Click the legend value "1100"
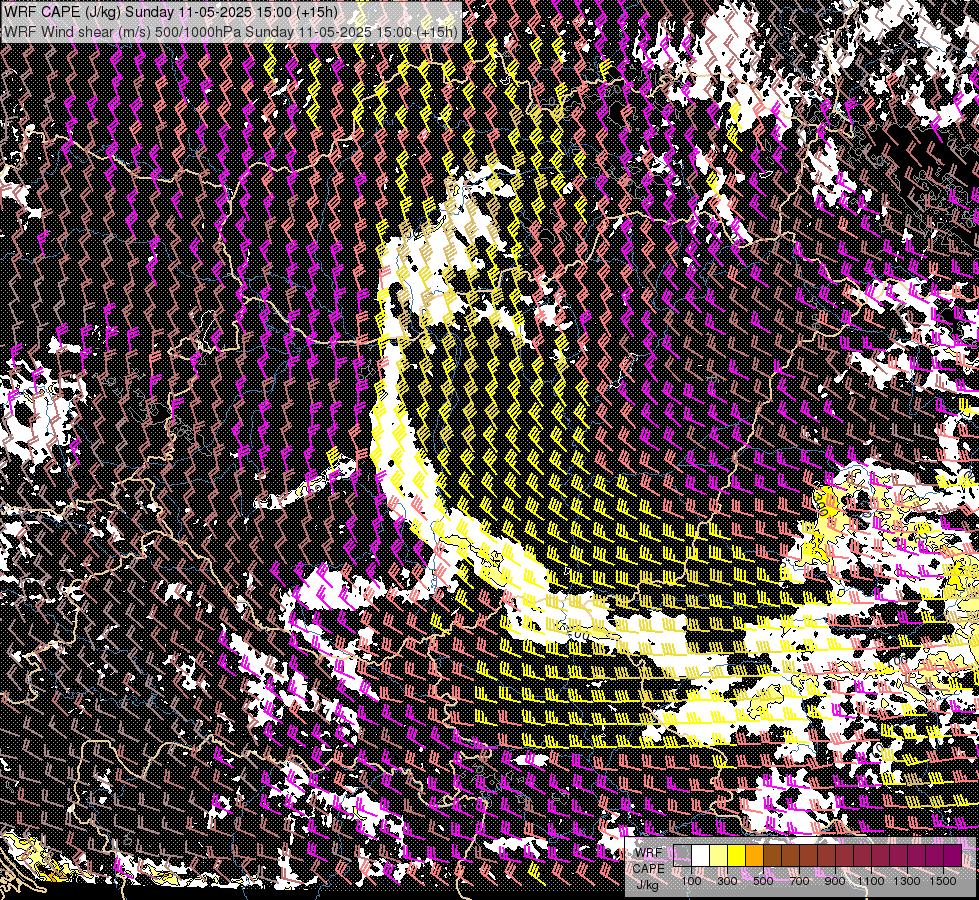979x900 pixels. [870, 881]
